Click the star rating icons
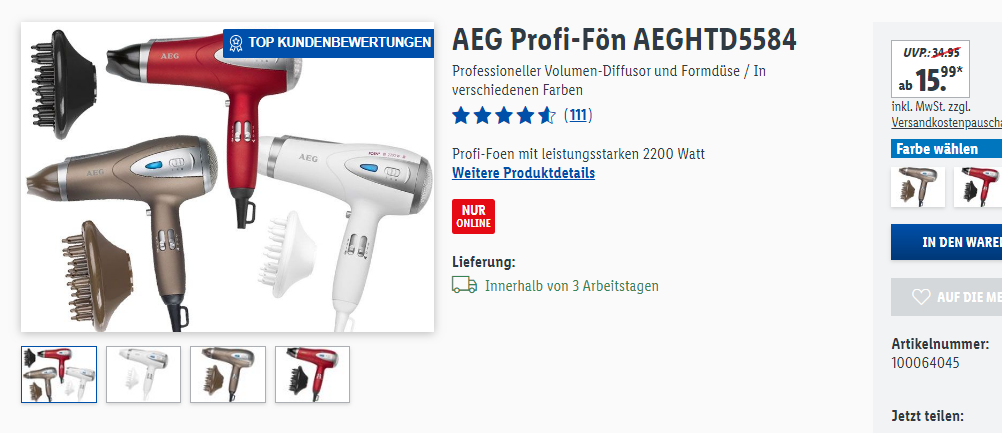Image resolution: width=1002 pixels, height=433 pixels. click(504, 116)
